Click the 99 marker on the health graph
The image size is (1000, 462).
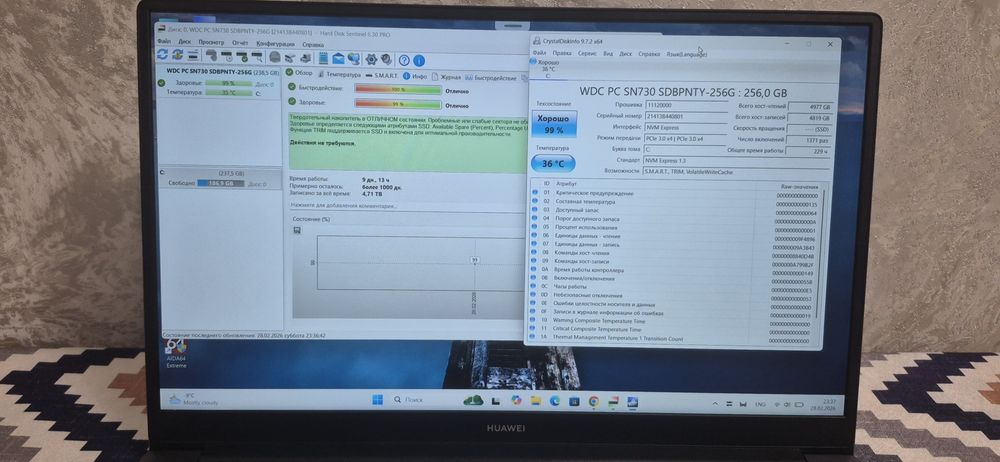(x=474, y=260)
